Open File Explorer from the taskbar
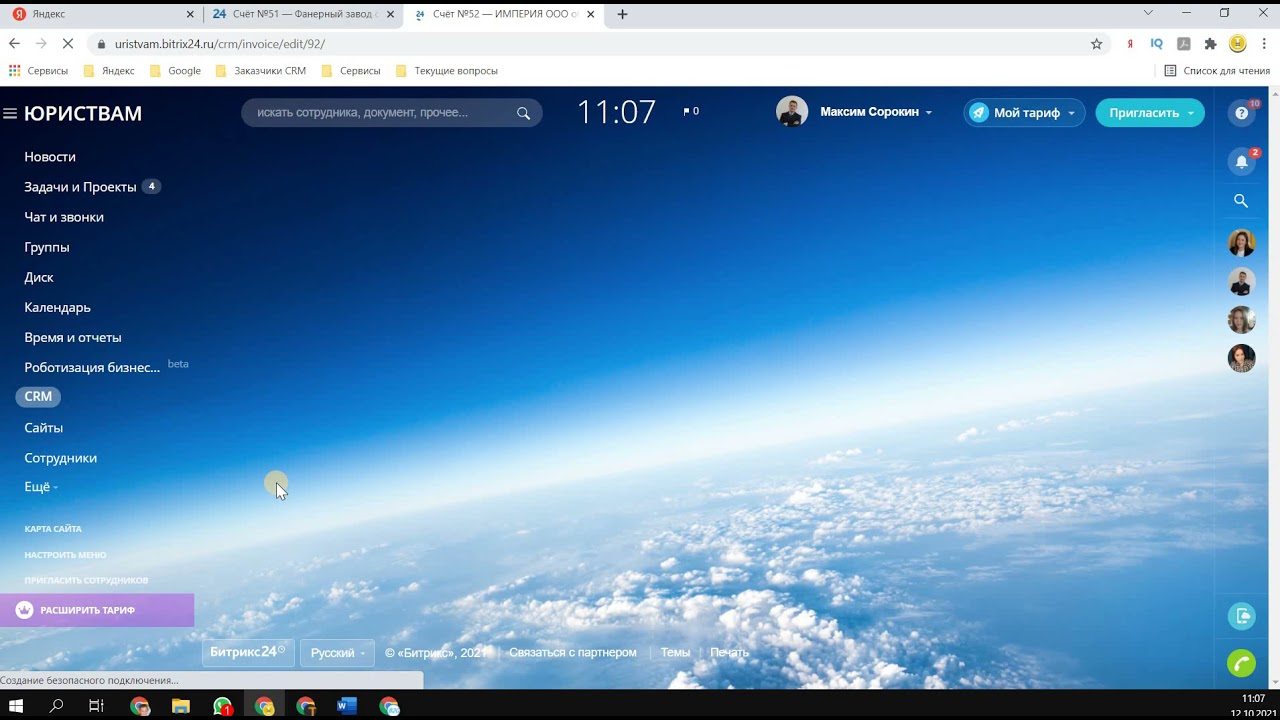 tap(181, 706)
